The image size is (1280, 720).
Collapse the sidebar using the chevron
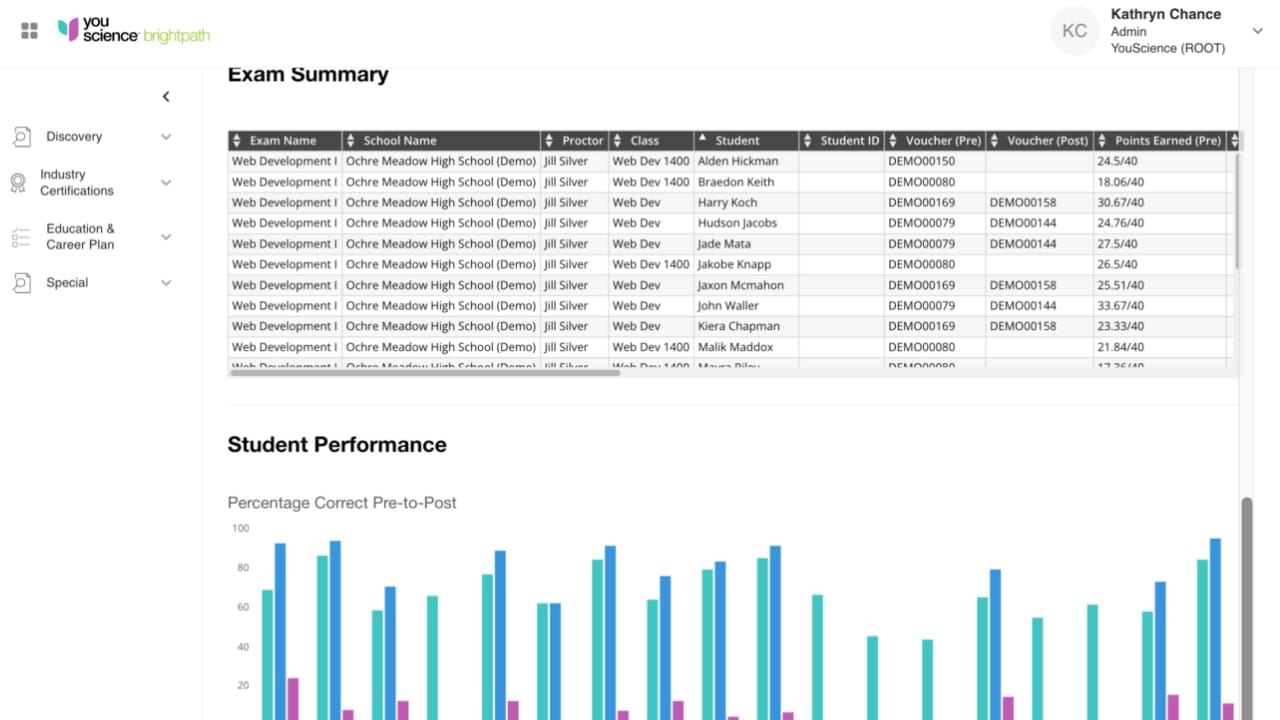coord(166,96)
